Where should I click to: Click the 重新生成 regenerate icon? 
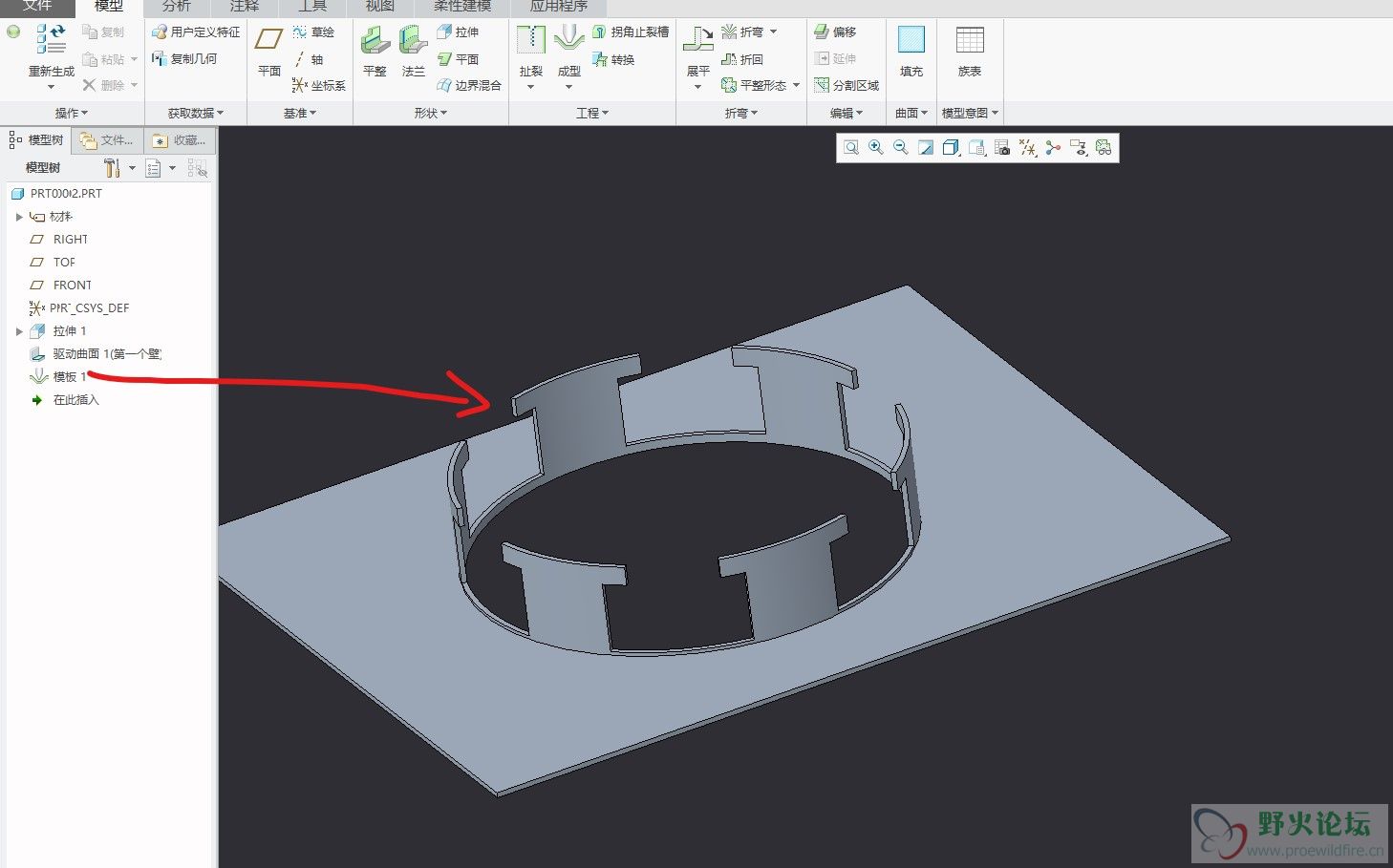51,41
